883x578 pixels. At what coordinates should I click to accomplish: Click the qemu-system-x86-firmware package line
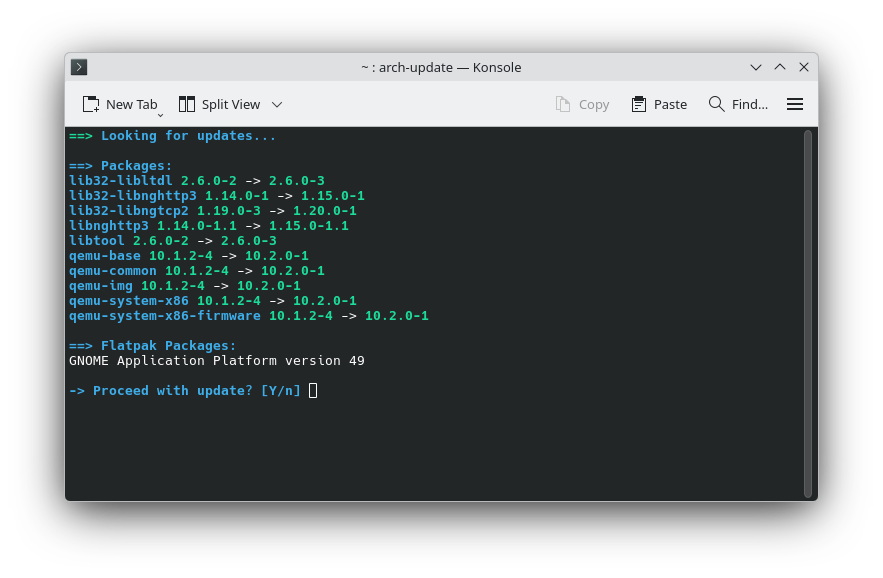248,316
